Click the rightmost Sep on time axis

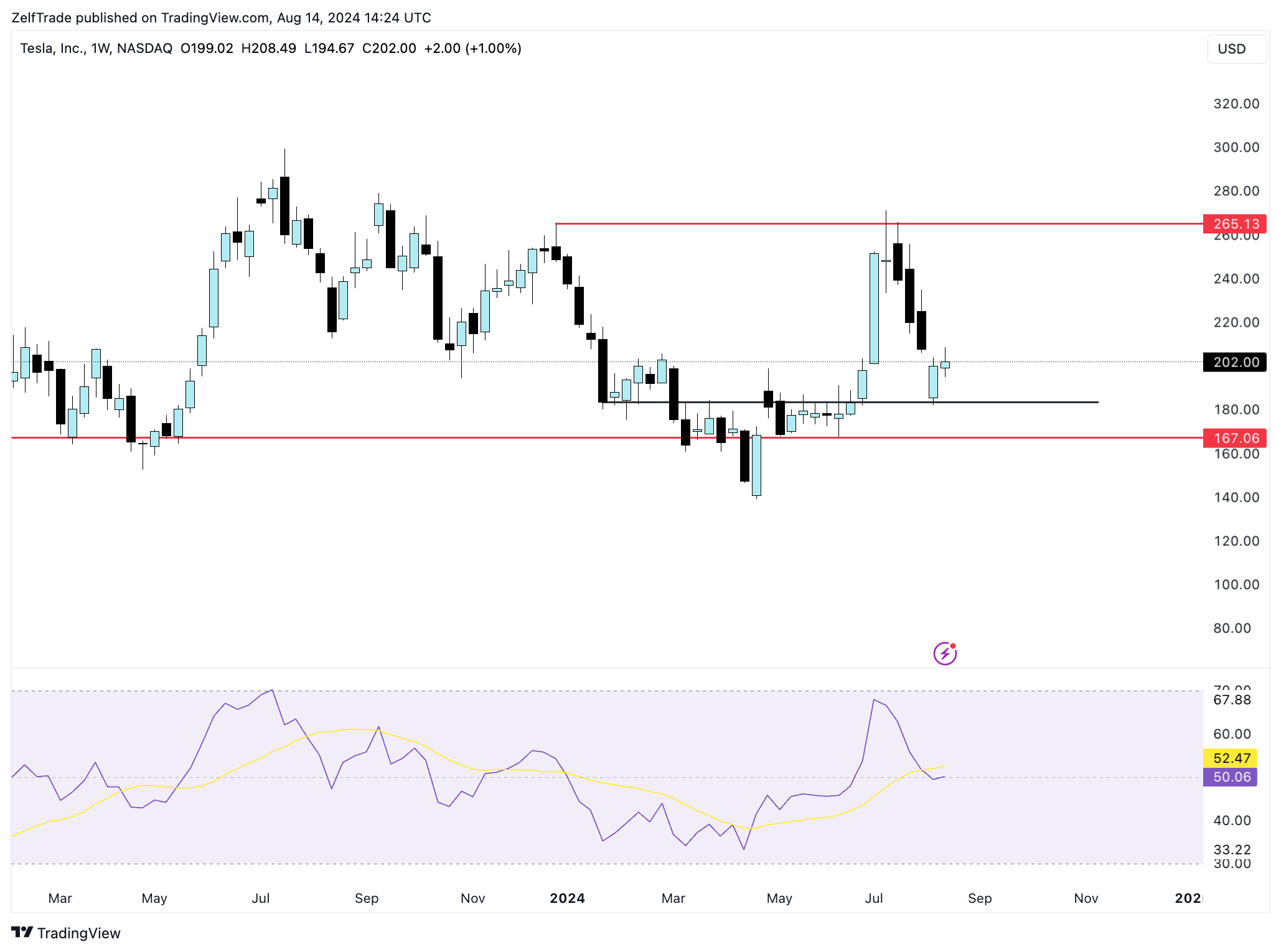point(980,898)
